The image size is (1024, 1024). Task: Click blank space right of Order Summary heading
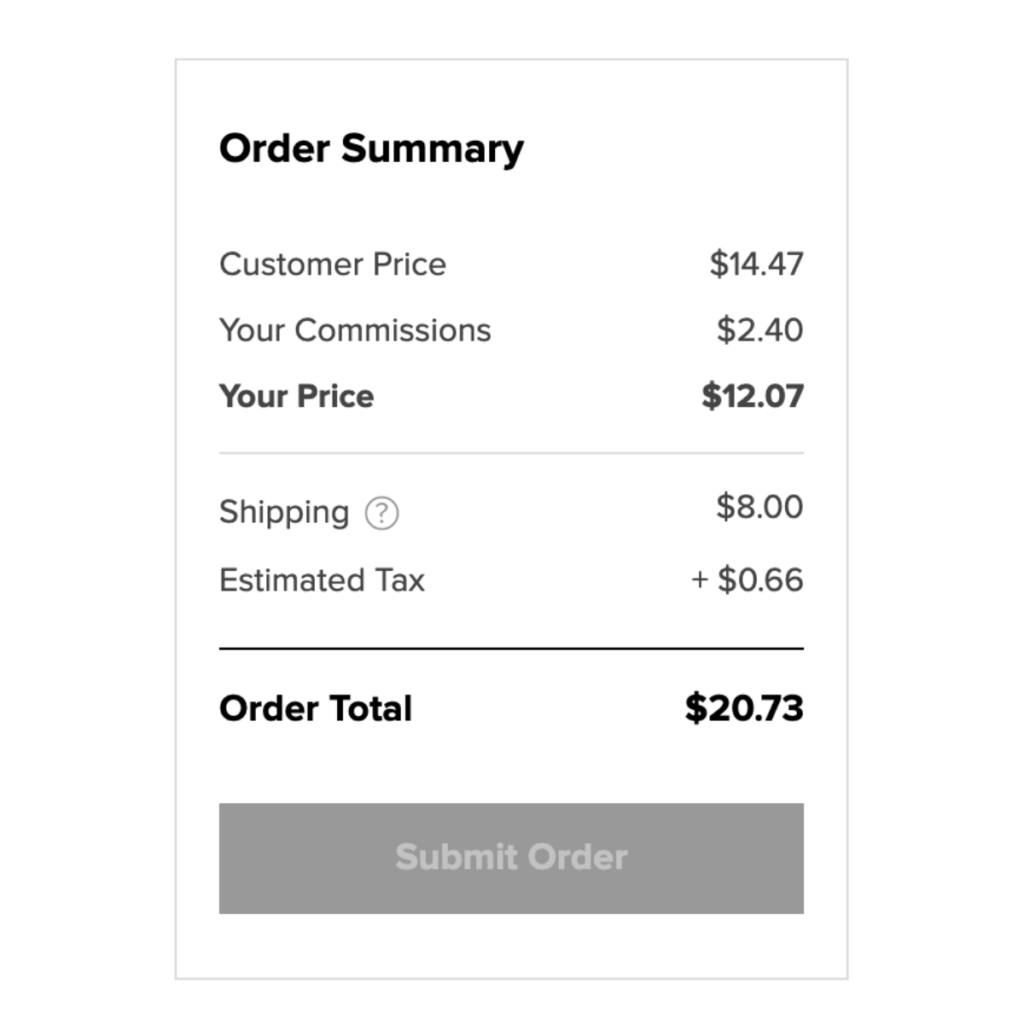(680, 149)
